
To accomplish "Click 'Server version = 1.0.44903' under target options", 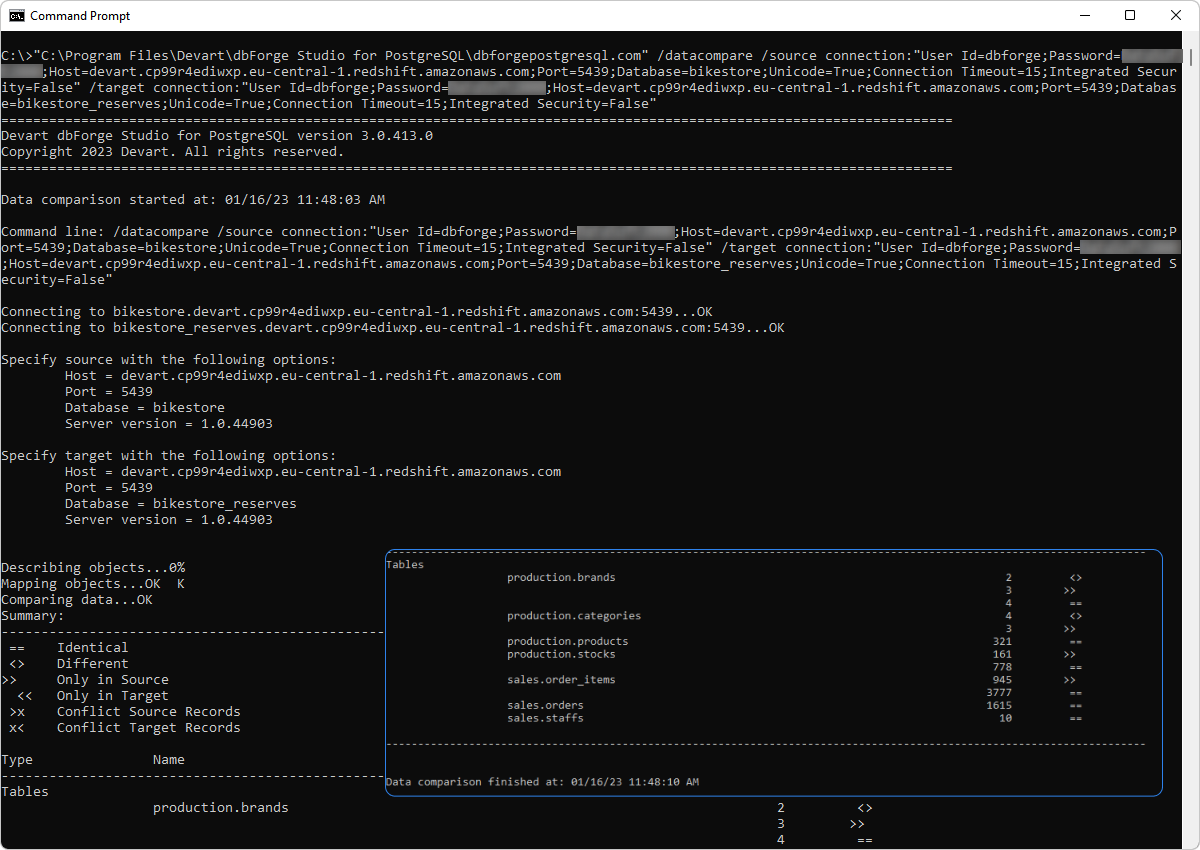I will point(169,520).
